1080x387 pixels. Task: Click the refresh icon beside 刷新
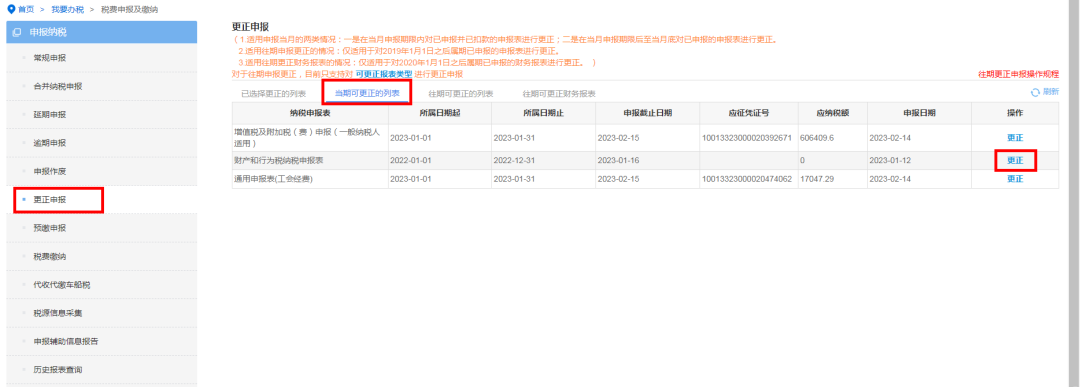pos(1035,92)
